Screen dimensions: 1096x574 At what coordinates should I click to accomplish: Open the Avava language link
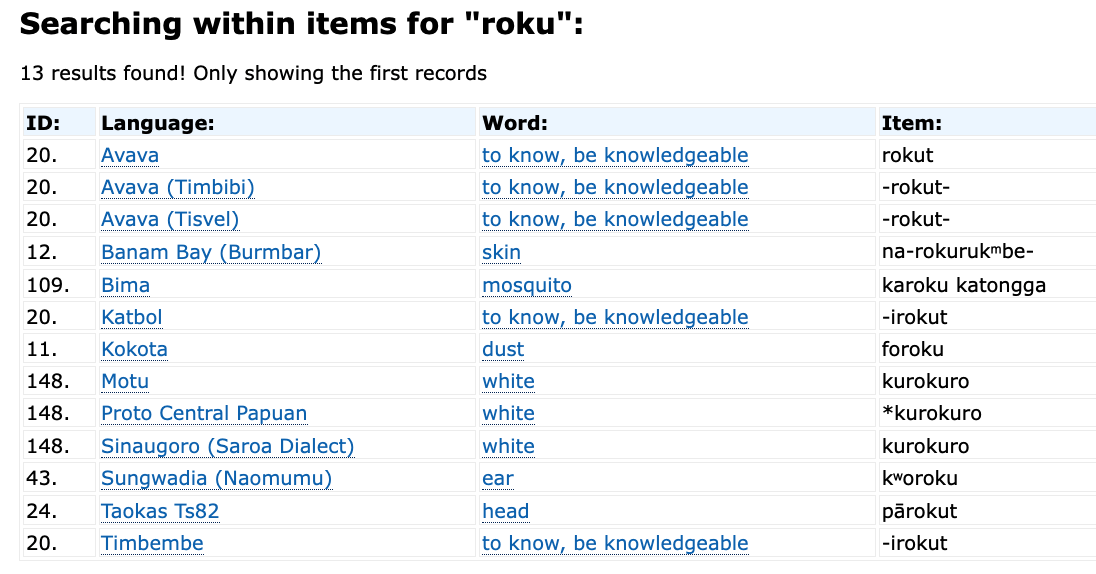pos(130,155)
